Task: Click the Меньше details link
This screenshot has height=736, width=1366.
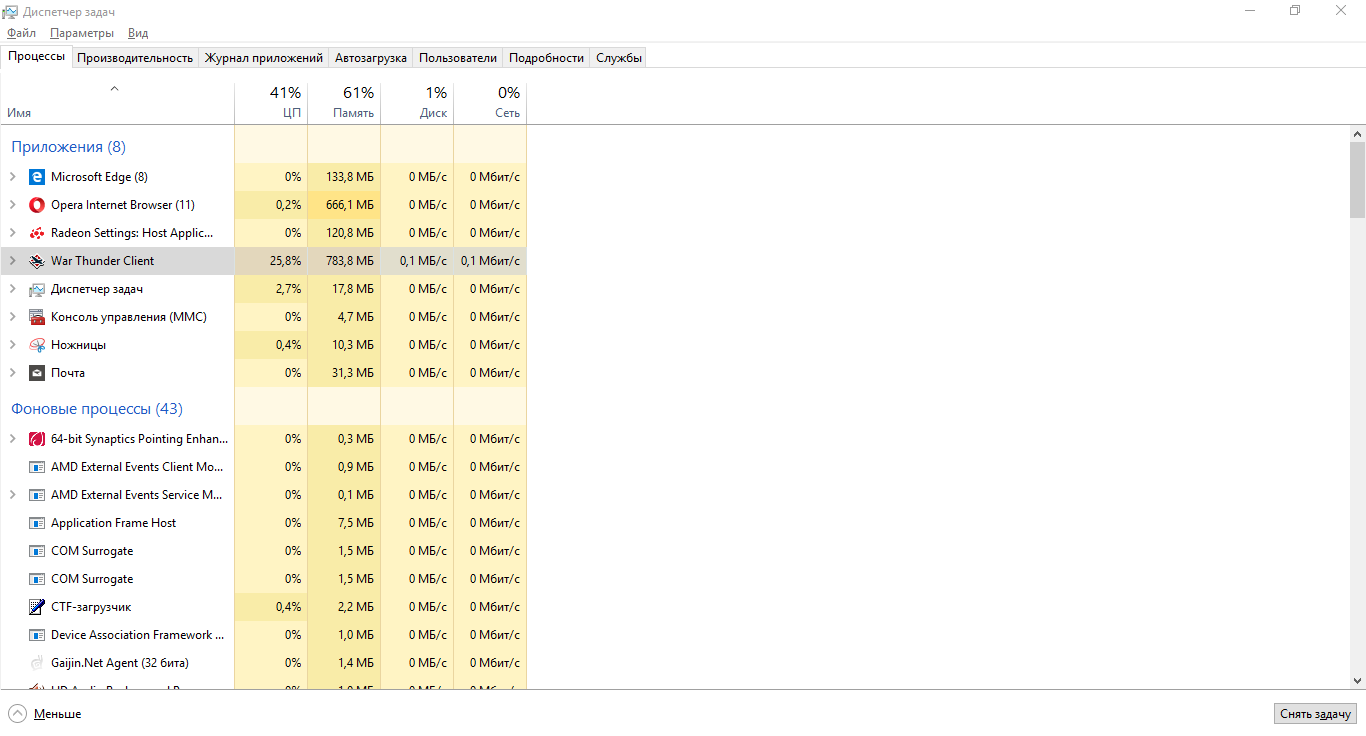Action: (57, 714)
